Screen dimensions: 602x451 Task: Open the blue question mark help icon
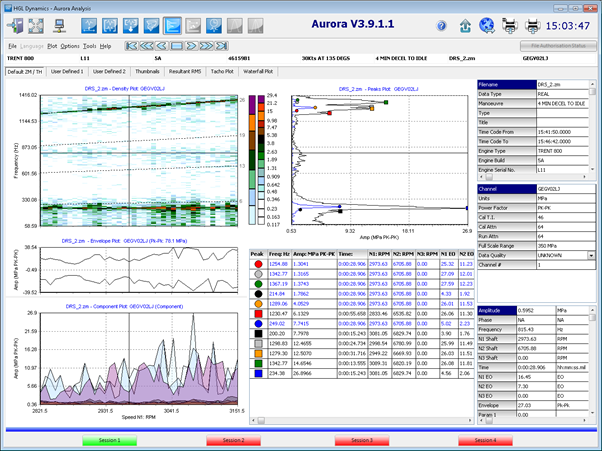[x=439, y=26]
